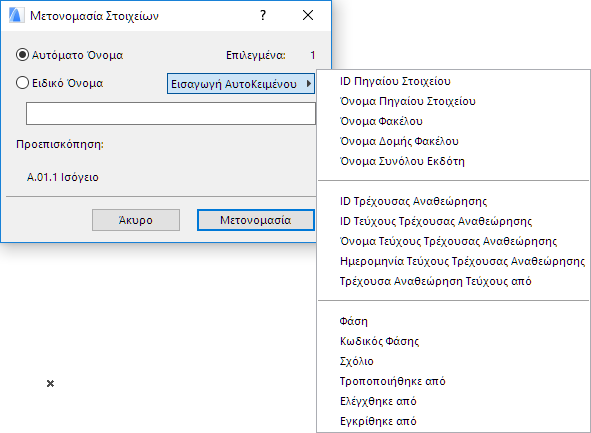The image size is (591, 433).
Task: Choose Όνομα Τεύχους Τρέχουσας Αναθεώρησης item
Action: (x=453, y=241)
